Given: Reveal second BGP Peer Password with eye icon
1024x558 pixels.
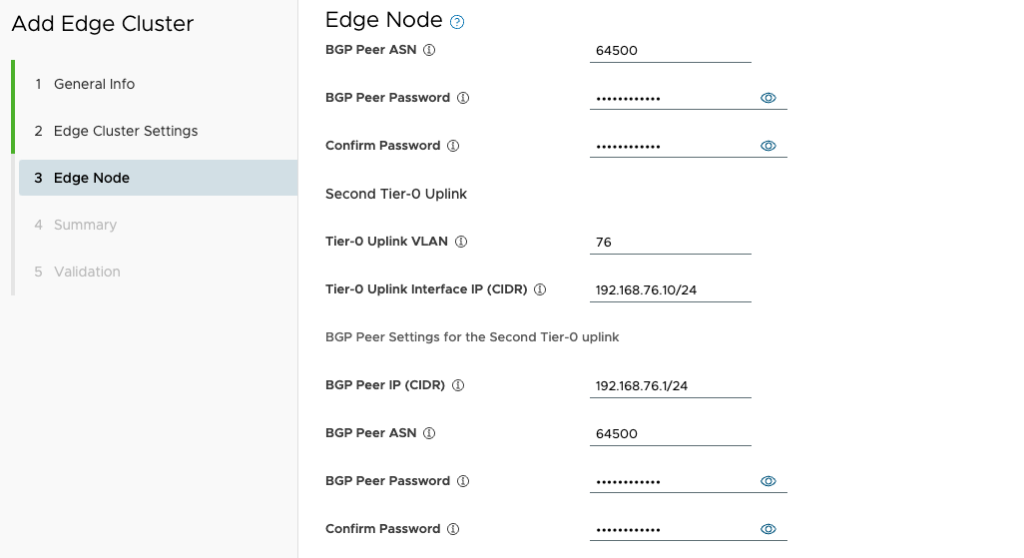Looking at the screenshot, I should (x=768, y=481).
